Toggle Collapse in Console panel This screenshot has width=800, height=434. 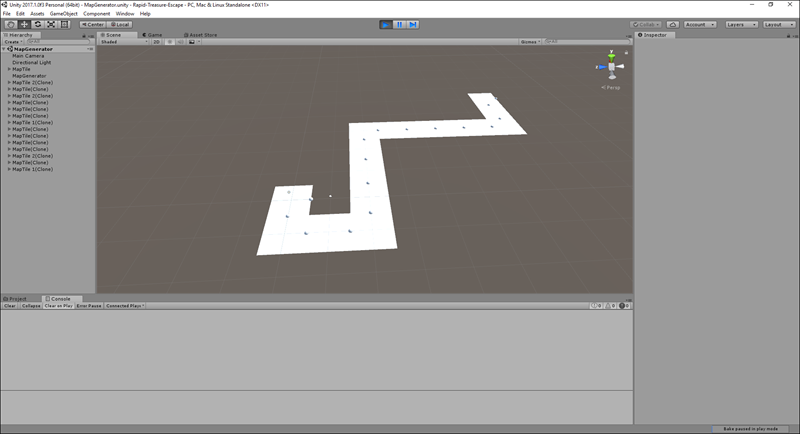pos(30,305)
